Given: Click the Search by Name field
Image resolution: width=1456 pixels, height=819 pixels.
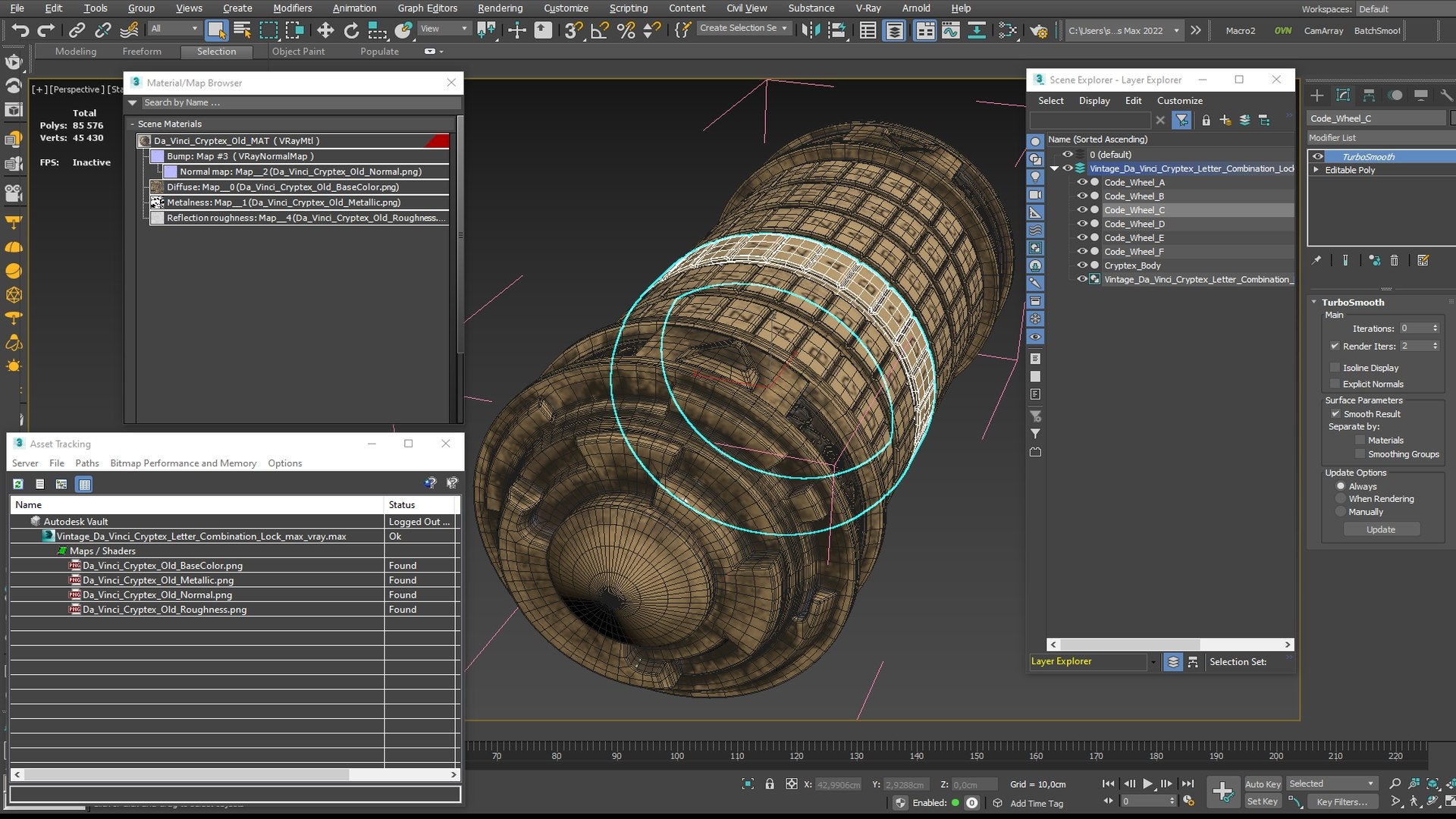Looking at the screenshot, I should tap(301, 102).
